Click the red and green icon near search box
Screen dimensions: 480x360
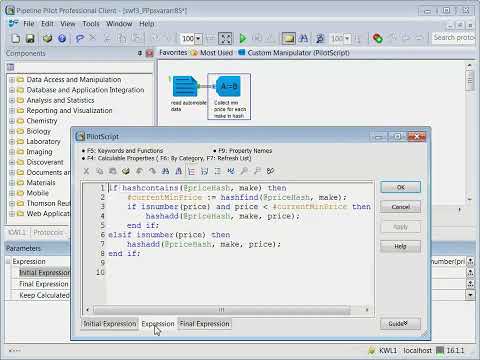[x=377, y=39]
